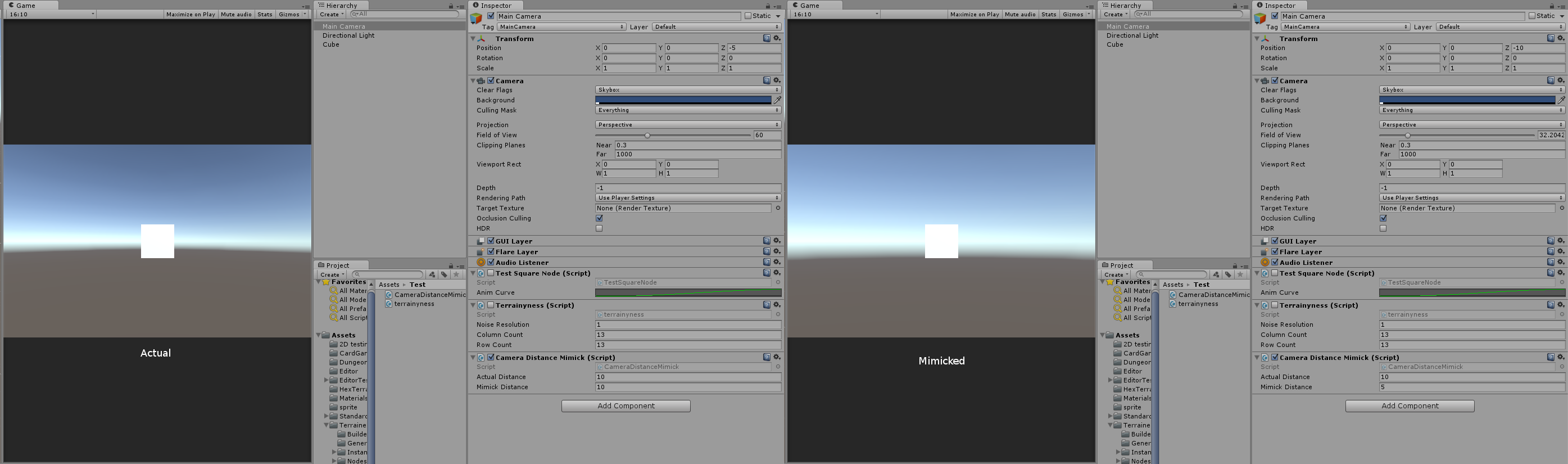Toggle Mute audio in Mimicked Game view
The width and height of the screenshot is (1568, 464).
tap(1020, 14)
